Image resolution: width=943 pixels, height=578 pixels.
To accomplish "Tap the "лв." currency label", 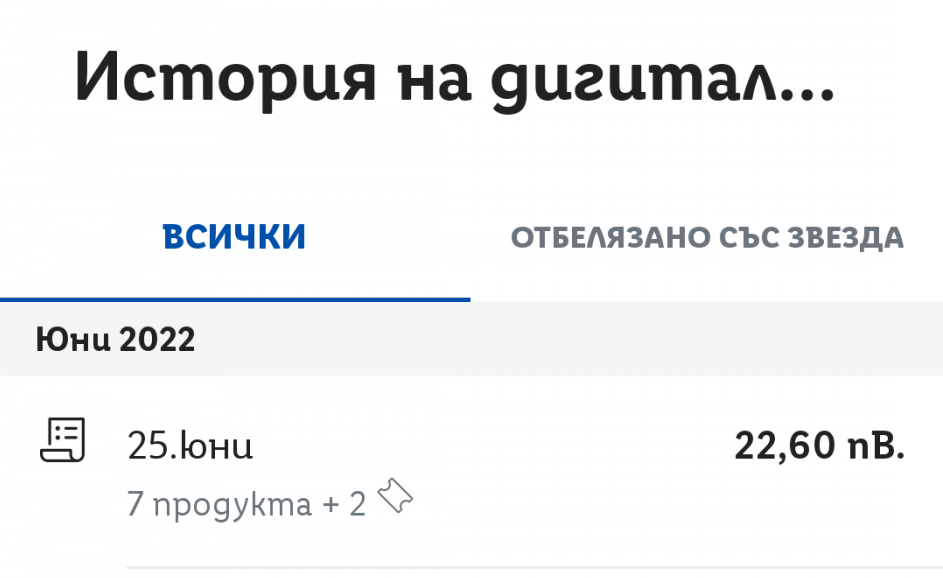I will click(x=875, y=446).
